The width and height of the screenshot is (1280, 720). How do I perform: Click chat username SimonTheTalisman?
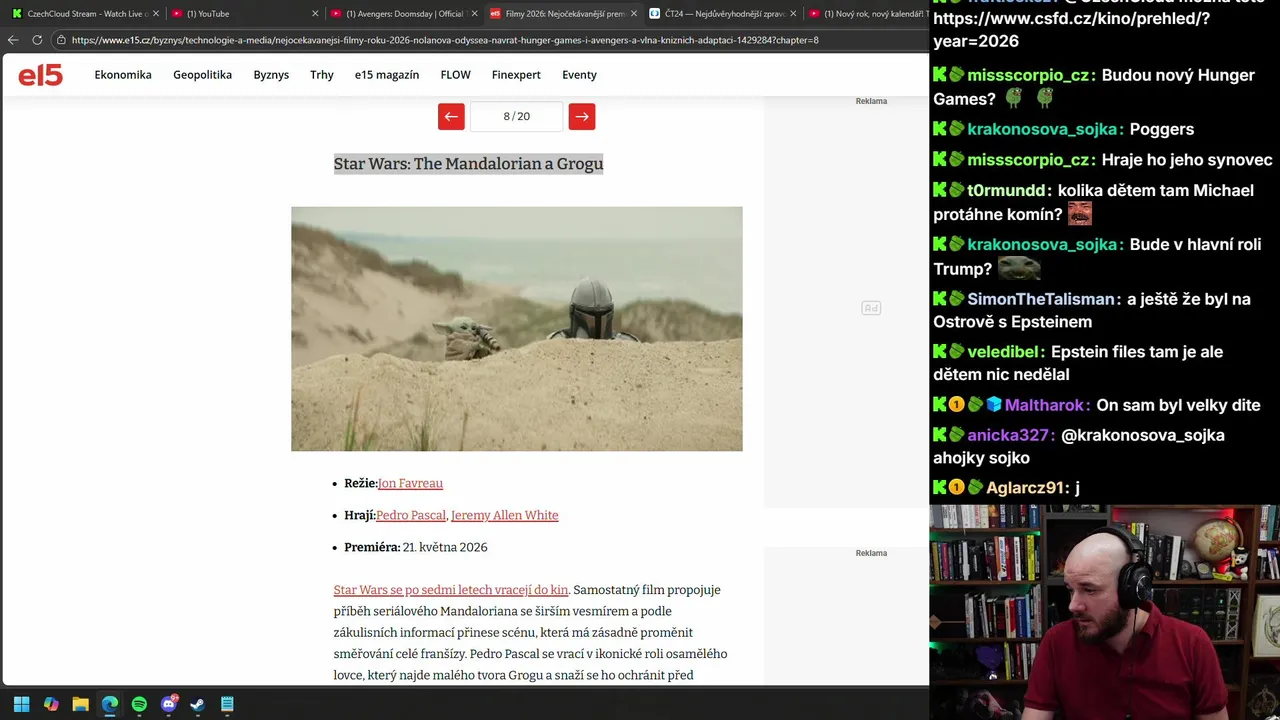tap(1041, 299)
